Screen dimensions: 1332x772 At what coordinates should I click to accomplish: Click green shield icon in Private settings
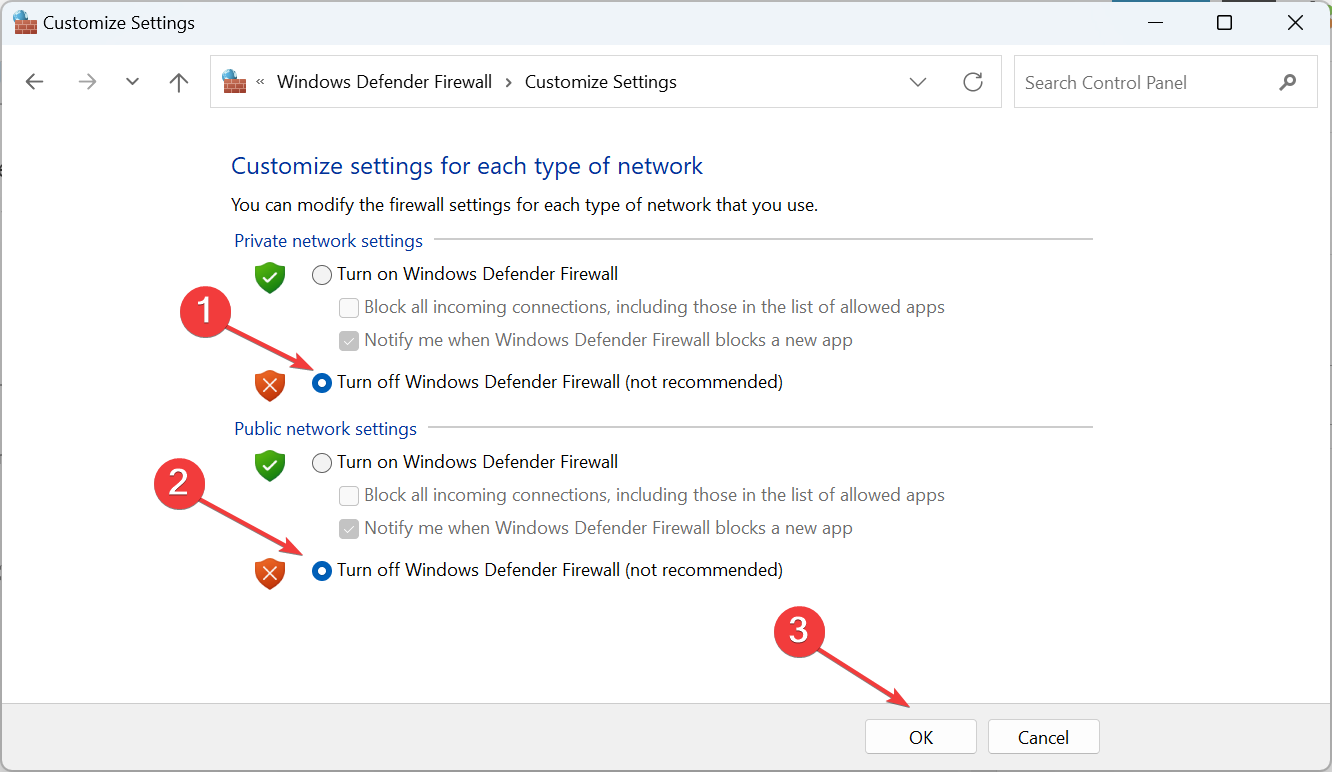pyautogui.click(x=270, y=277)
